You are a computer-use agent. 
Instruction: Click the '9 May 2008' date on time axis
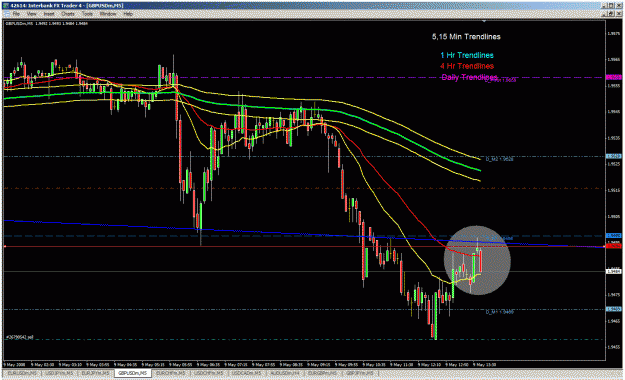(14, 364)
